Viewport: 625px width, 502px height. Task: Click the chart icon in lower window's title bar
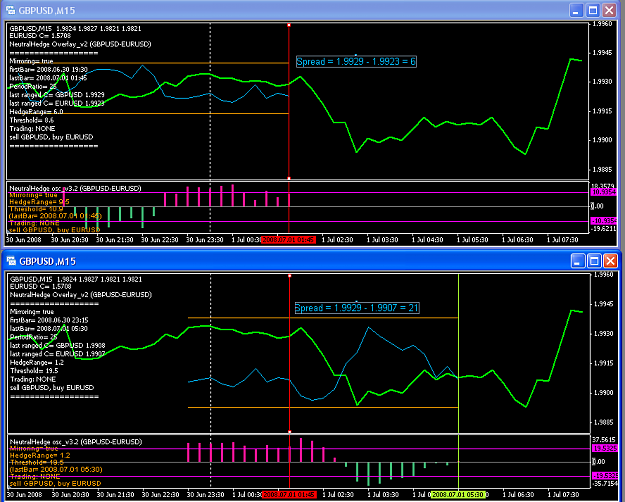click(11, 261)
